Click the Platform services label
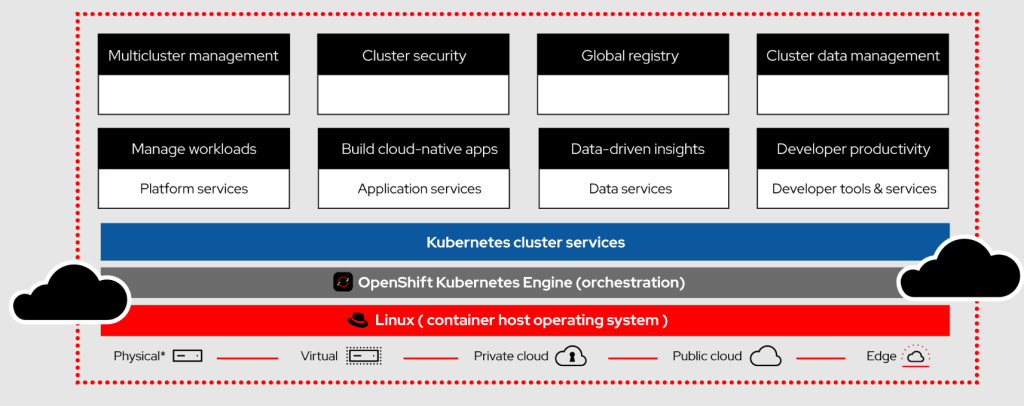1024x406 pixels. [x=194, y=188]
